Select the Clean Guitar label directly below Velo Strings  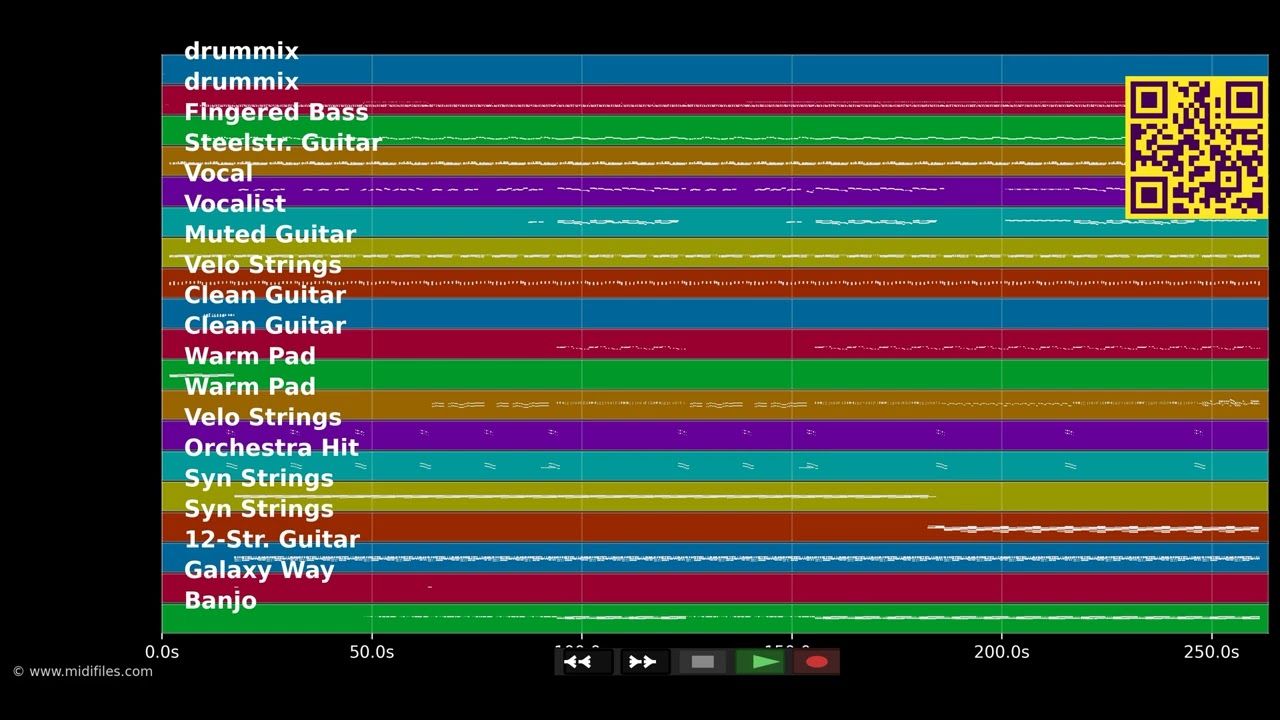point(265,295)
